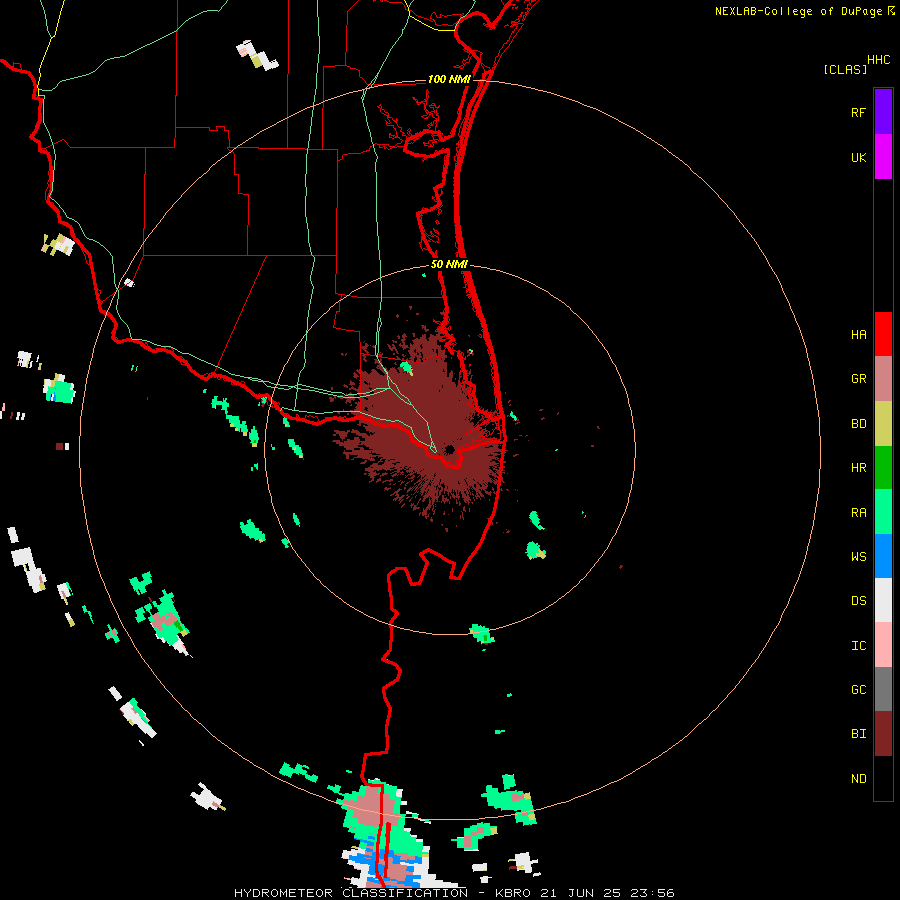The height and width of the screenshot is (900, 900).
Task: Click the UK magenta legend swatch
Action: tap(883, 157)
